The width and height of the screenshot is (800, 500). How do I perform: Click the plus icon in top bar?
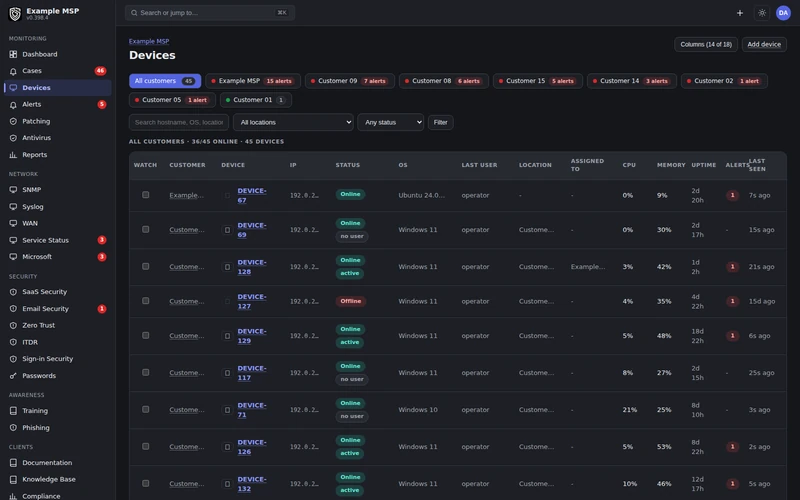740,13
